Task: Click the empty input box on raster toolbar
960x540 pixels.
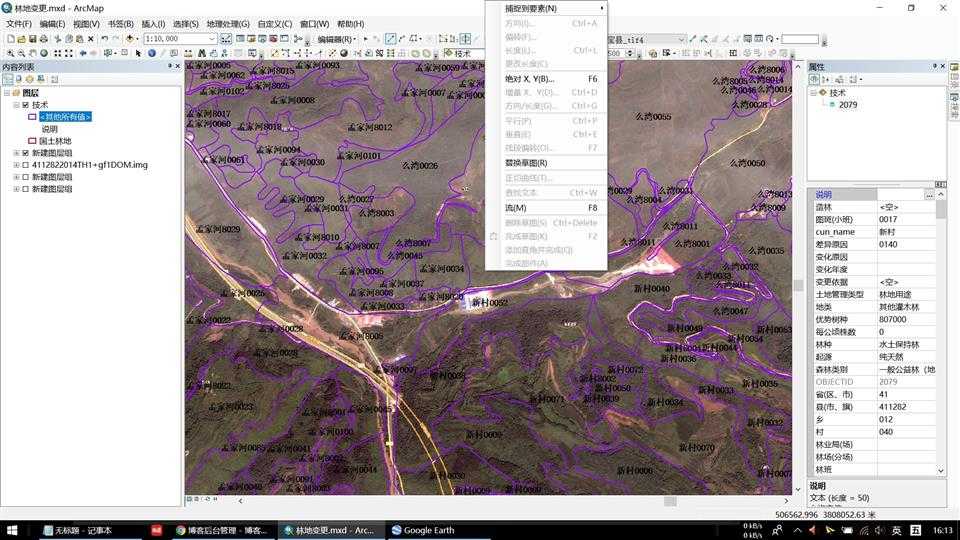Action: point(800,39)
